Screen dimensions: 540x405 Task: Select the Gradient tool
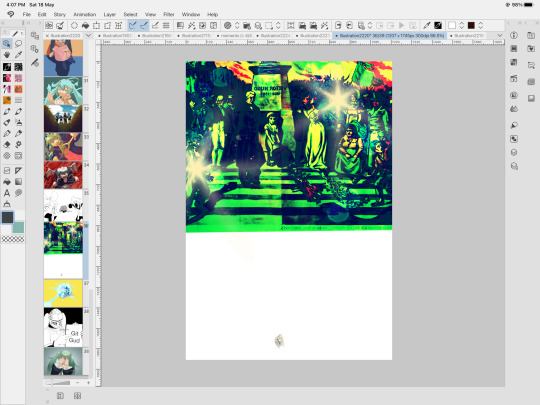tap(18, 182)
